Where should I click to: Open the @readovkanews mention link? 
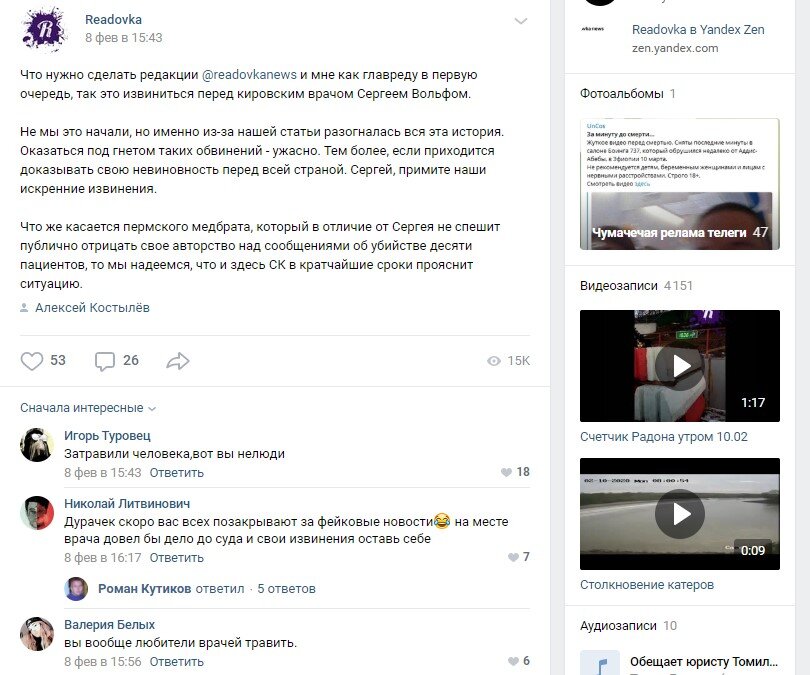(x=249, y=75)
